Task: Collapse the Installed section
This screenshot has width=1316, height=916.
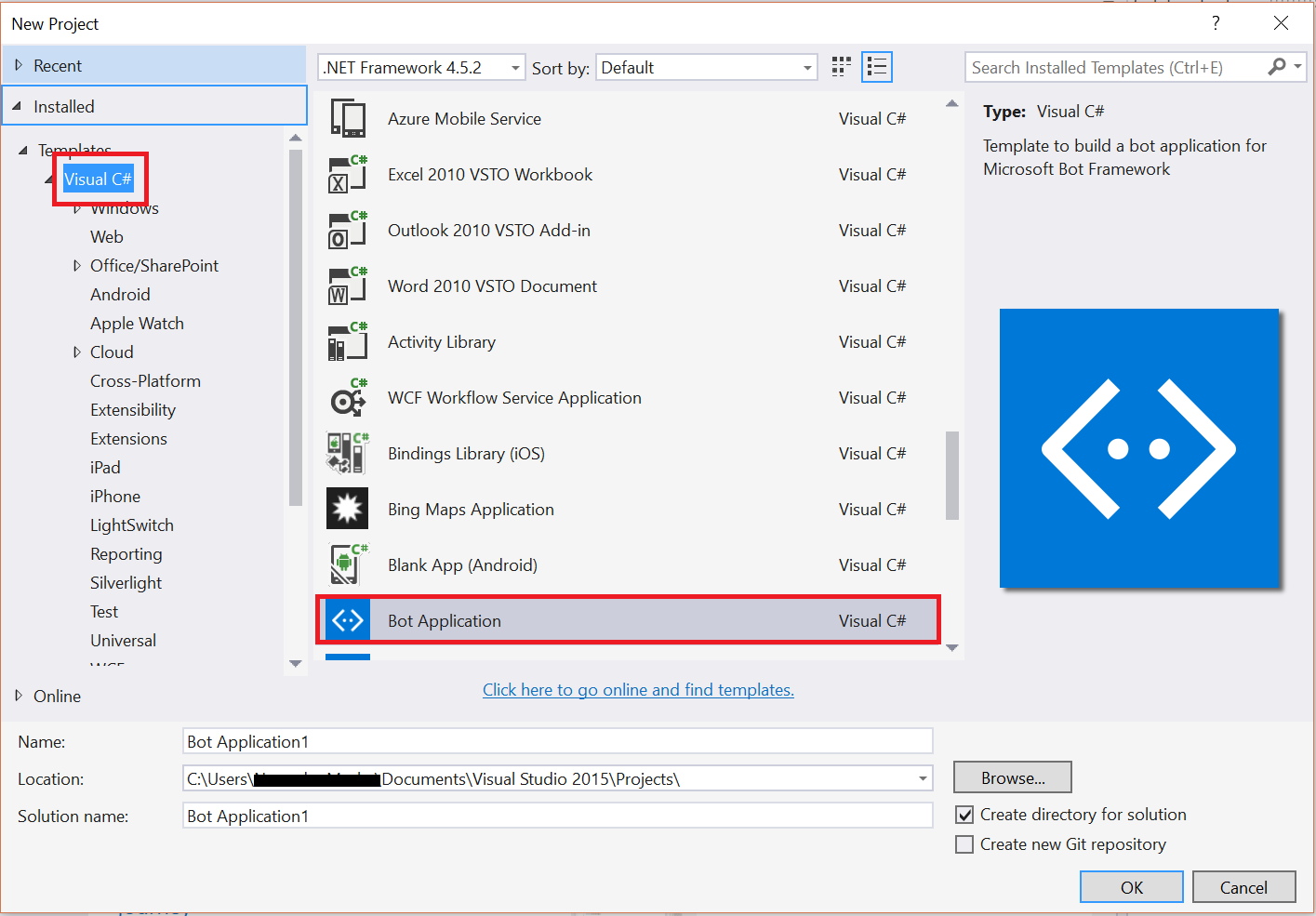Action: coord(17,106)
